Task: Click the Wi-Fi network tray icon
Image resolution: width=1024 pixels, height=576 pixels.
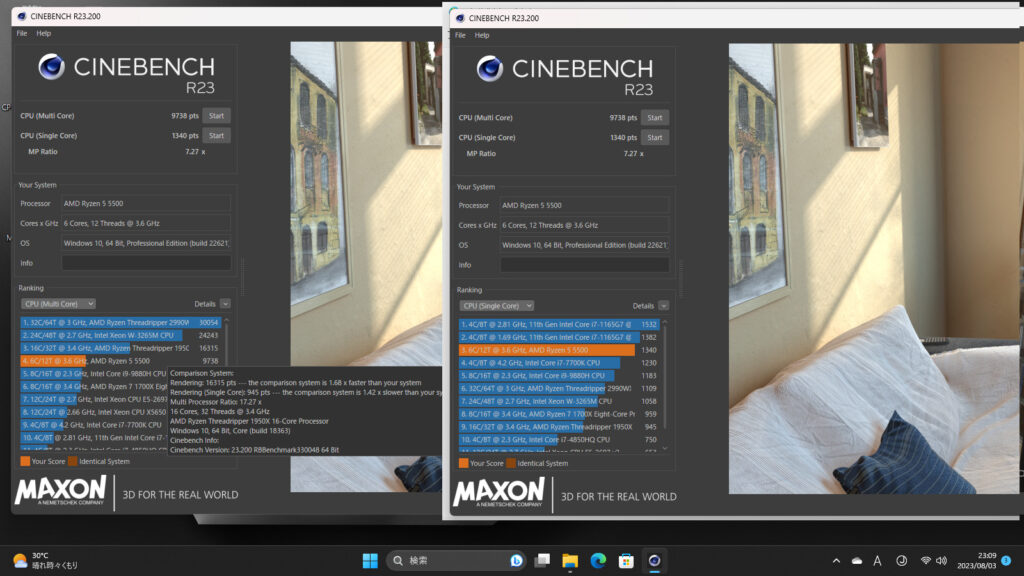Action: point(926,561)
